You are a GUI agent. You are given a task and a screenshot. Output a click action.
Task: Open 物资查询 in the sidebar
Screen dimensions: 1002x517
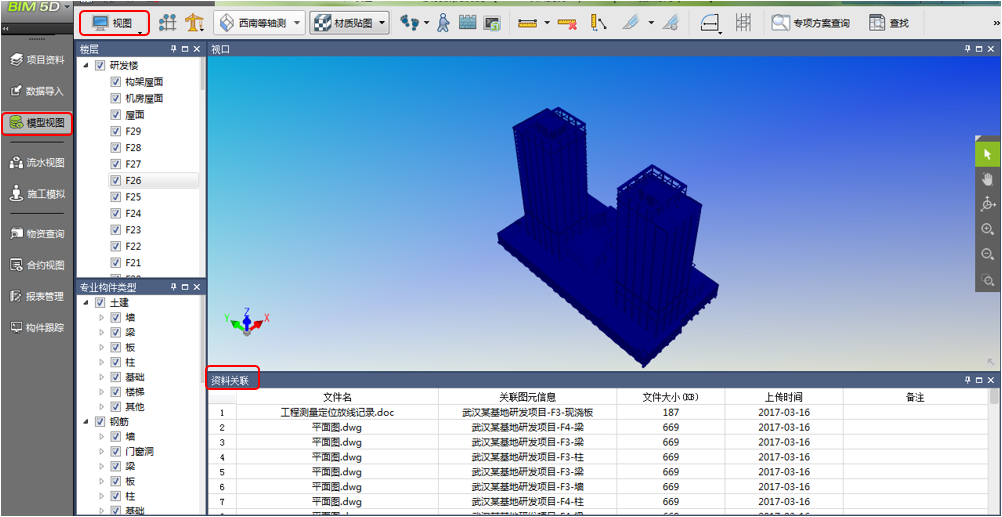pos(37,234)
